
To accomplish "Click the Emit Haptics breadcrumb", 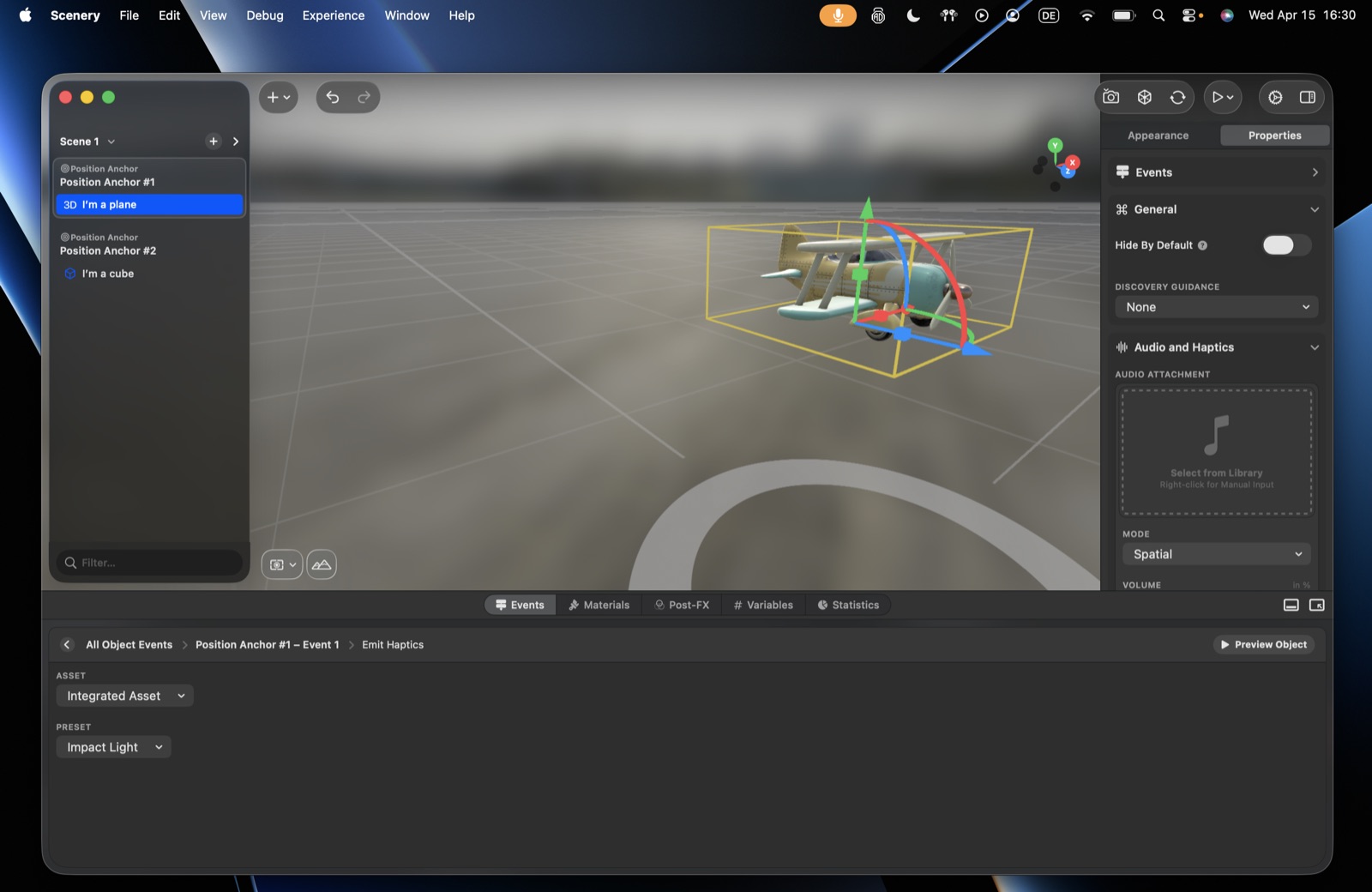I will pos(393,645).
